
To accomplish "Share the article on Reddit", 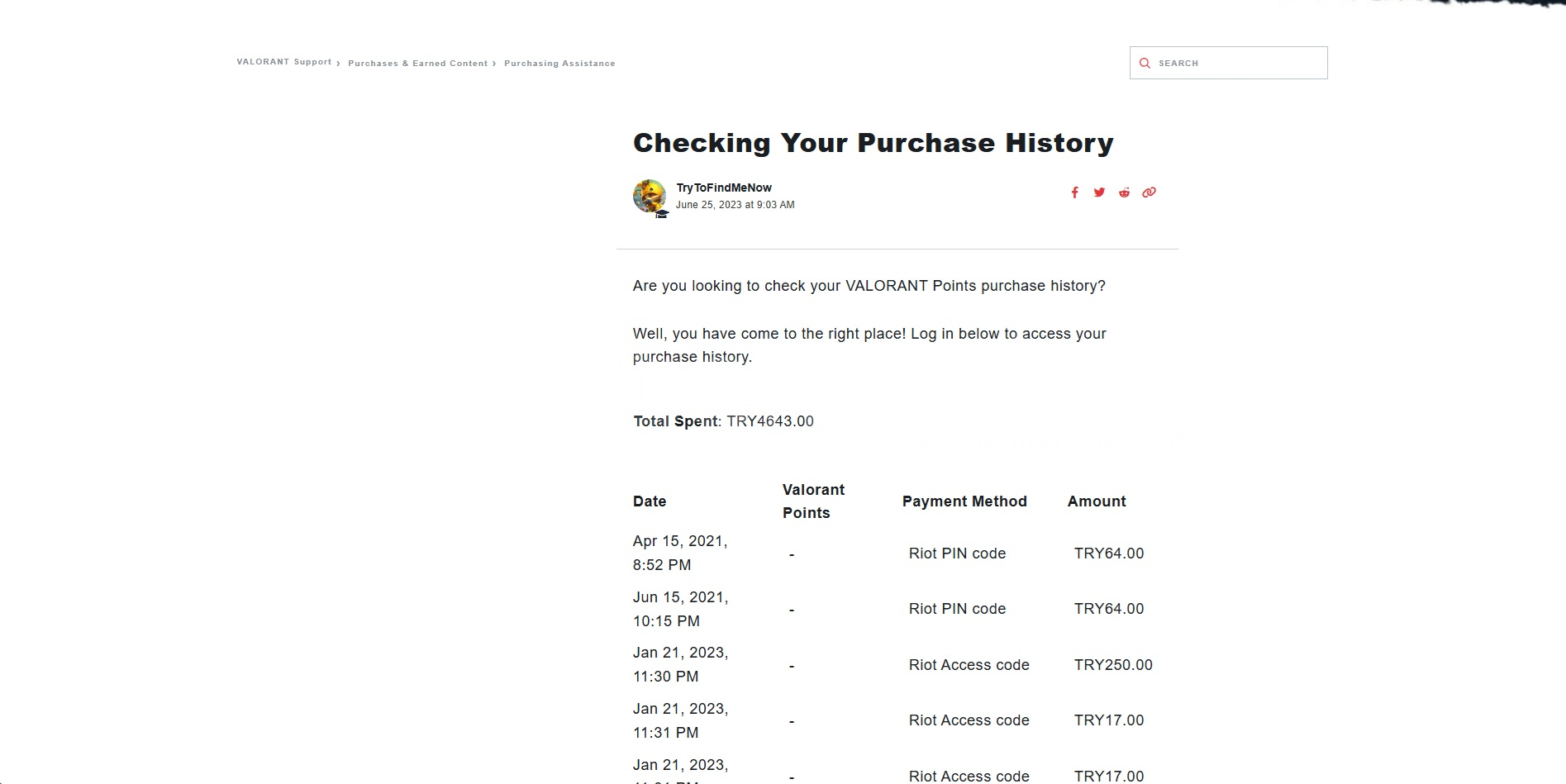I will click(1124, 192).
